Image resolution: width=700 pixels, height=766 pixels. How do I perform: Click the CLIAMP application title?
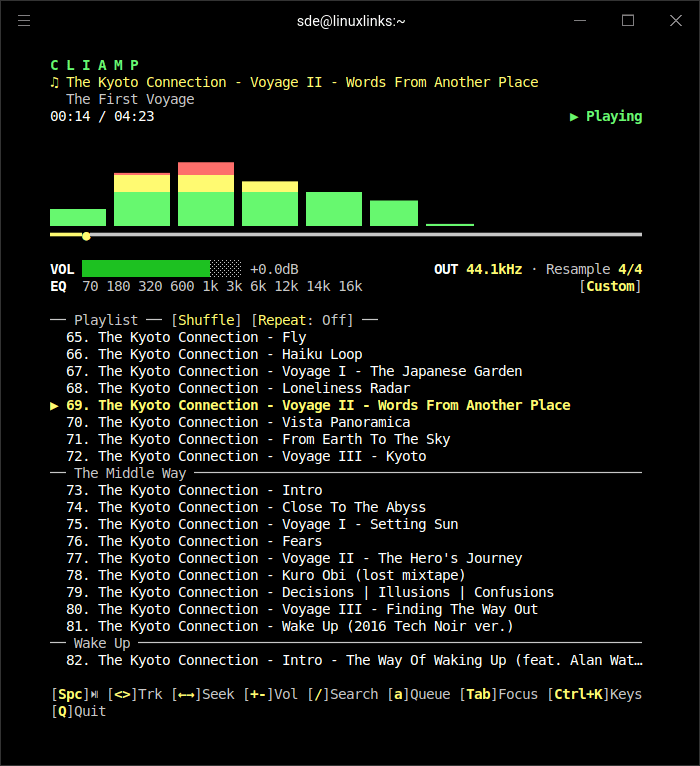[95, 65]
